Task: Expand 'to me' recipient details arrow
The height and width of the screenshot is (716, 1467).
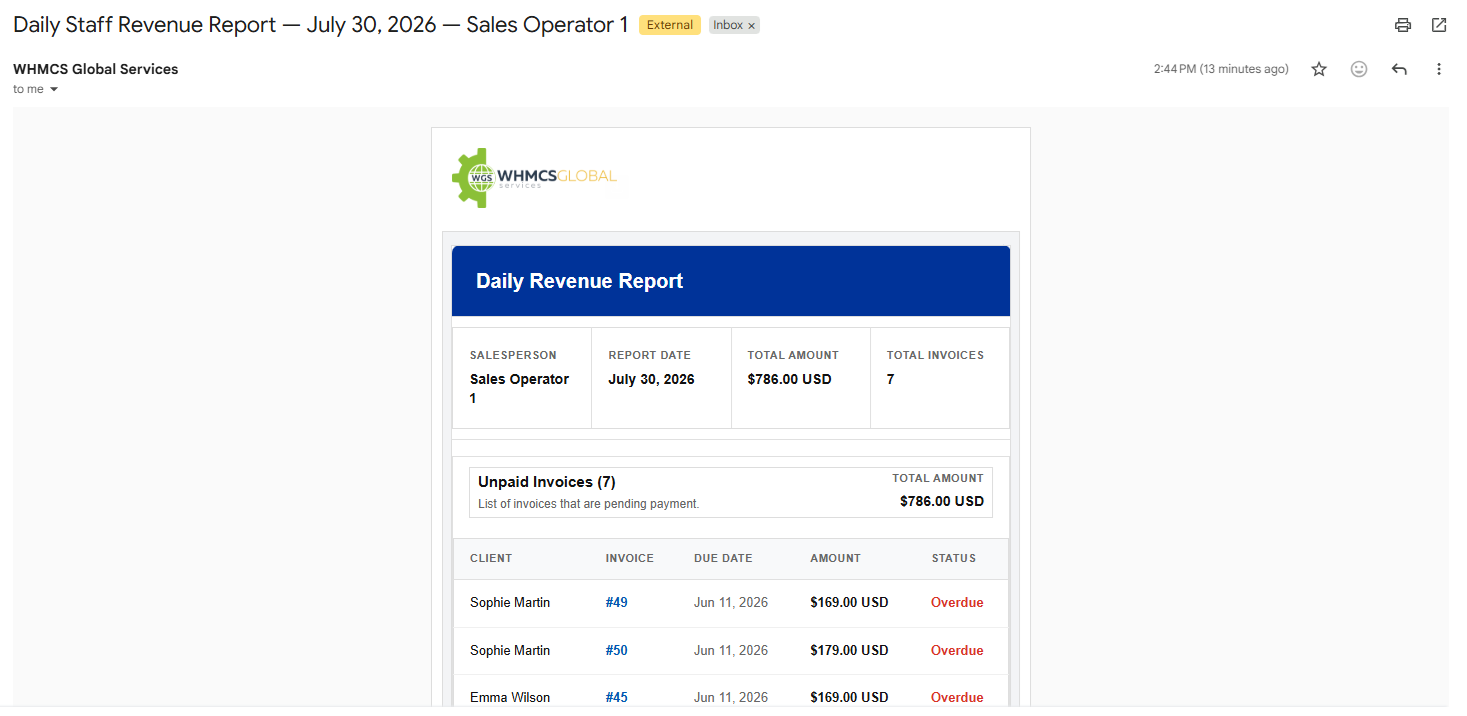Action: coord(54,90)
